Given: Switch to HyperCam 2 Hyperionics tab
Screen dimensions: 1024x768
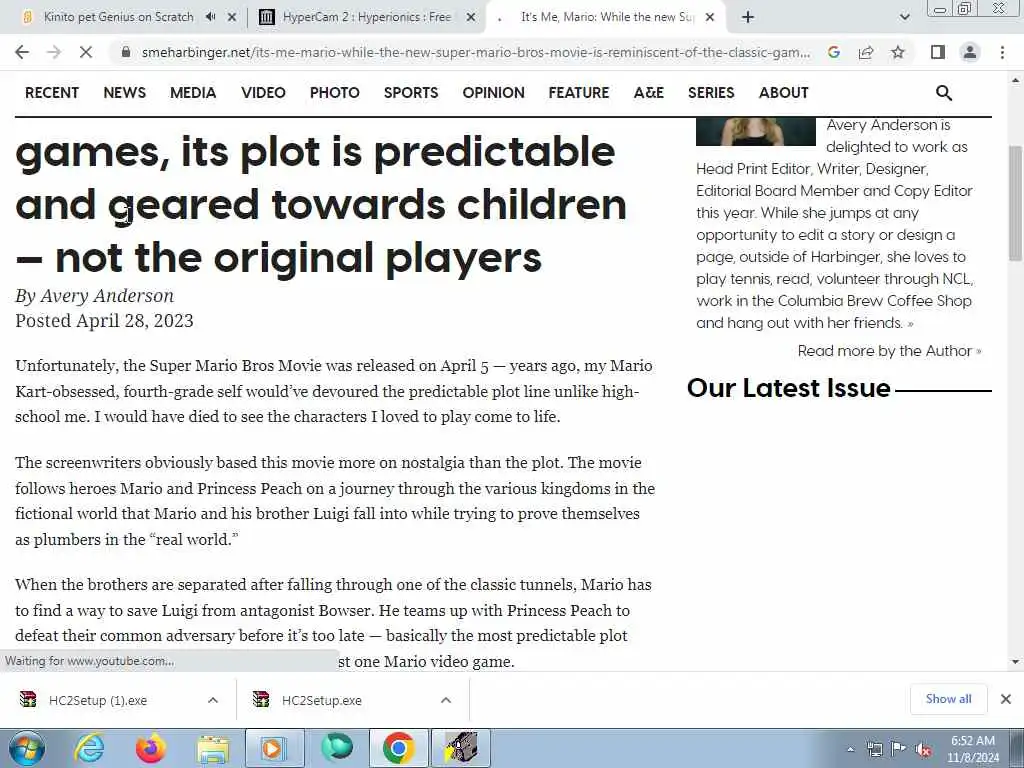Looking at the screenshot, I should (366, 17).
